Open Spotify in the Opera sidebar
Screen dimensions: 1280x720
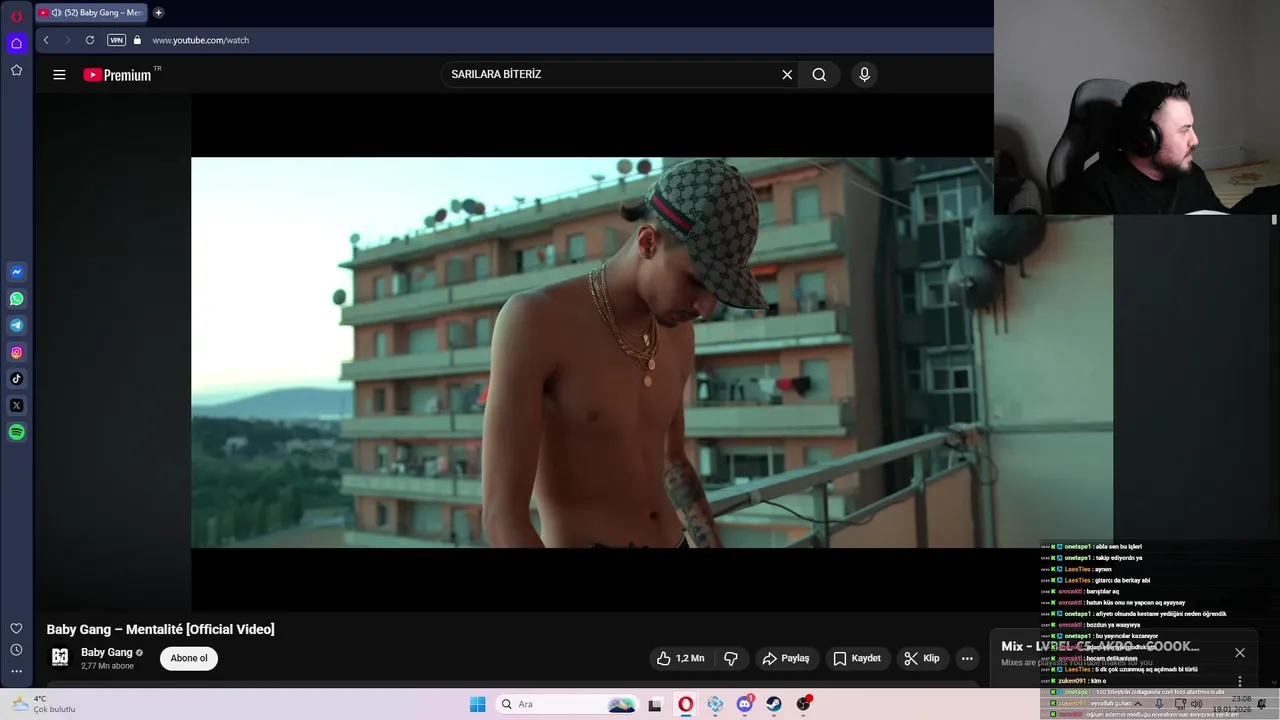pyautogui.click(x=16, y=432)
